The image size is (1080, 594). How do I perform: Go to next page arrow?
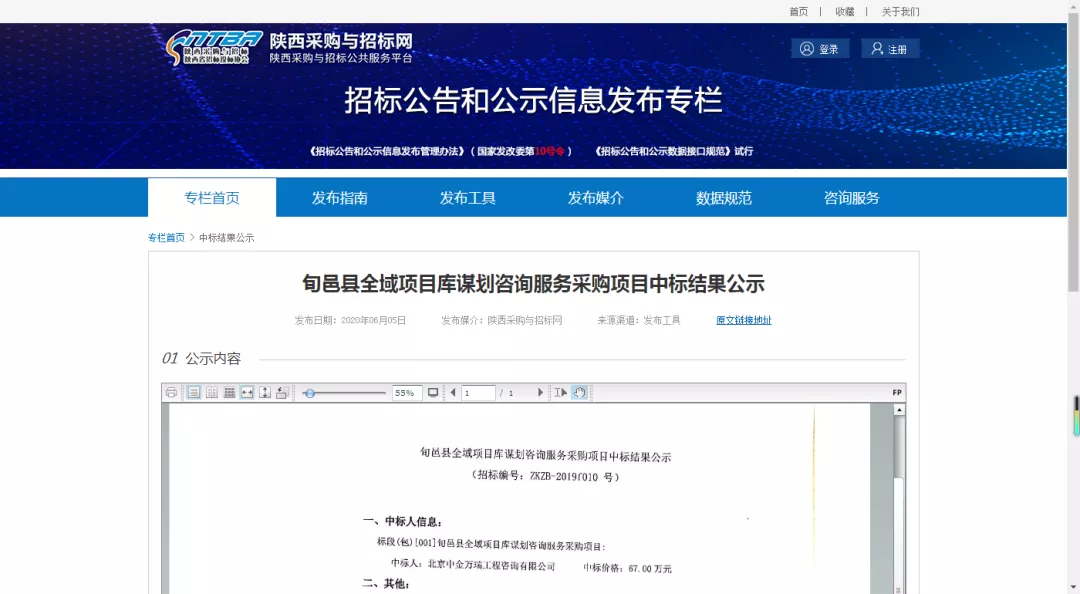541,393
